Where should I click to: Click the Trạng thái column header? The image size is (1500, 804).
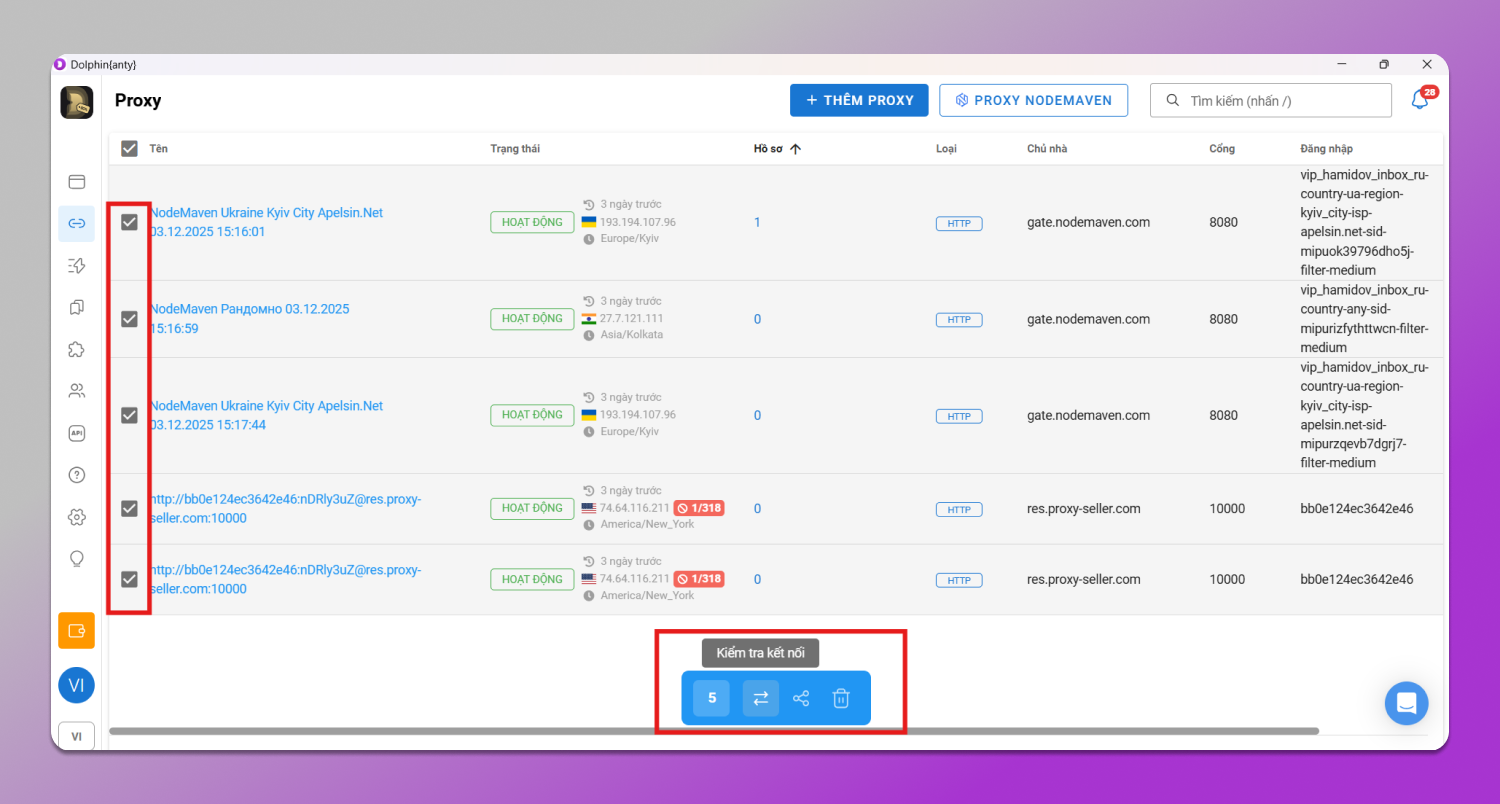point(515,149)
